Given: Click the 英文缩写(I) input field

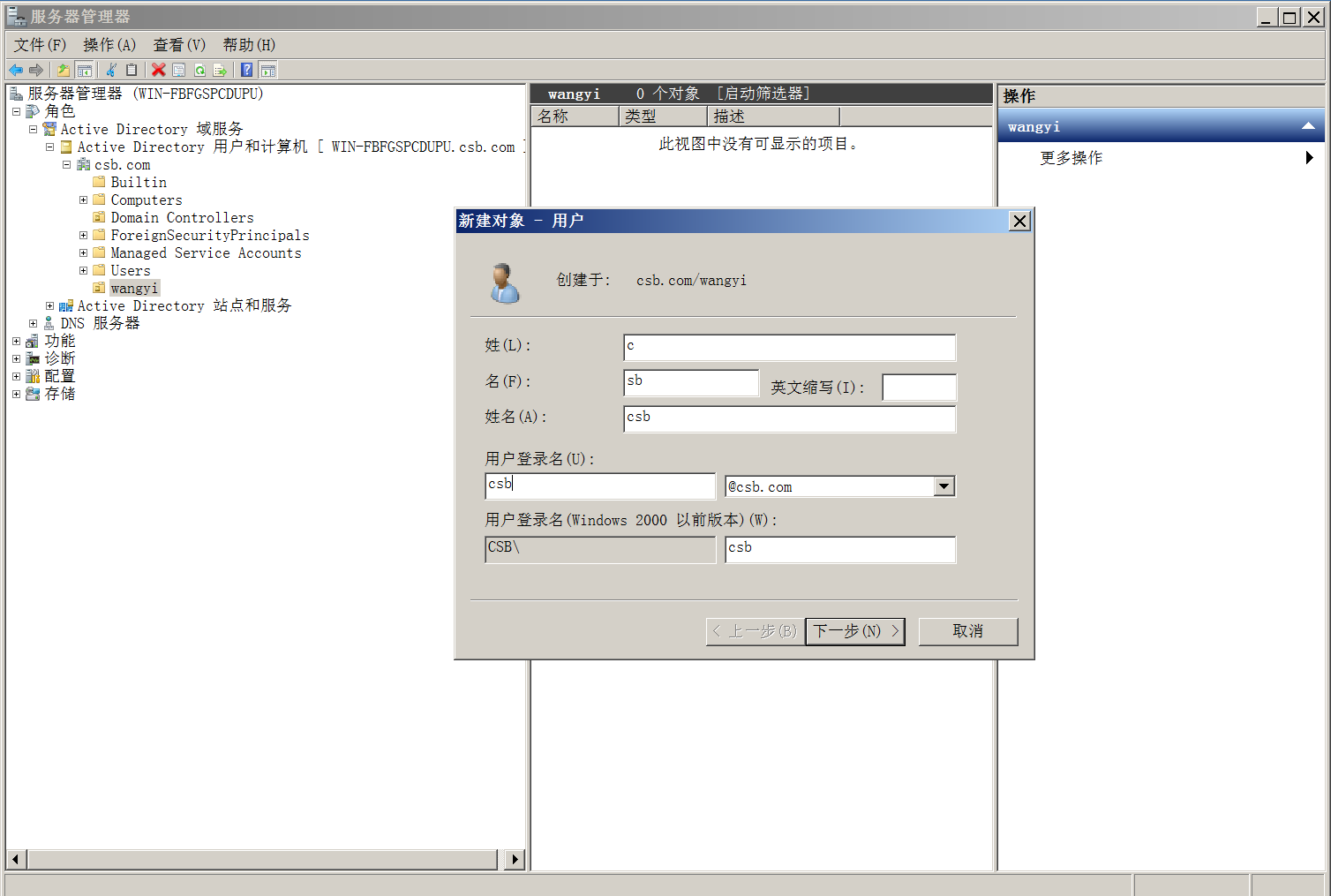Looking at the screenshot, I should [919, 388].
